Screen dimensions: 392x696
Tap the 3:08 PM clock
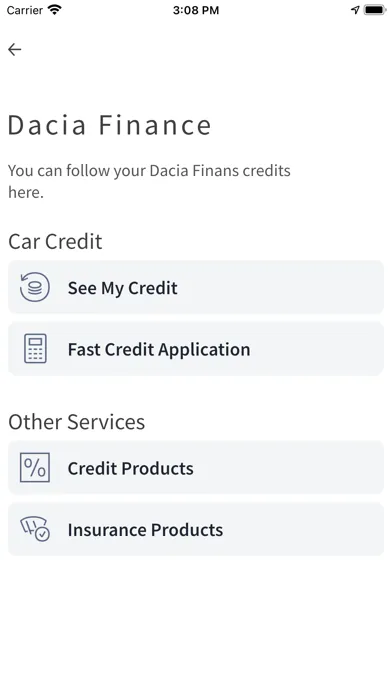196,10
